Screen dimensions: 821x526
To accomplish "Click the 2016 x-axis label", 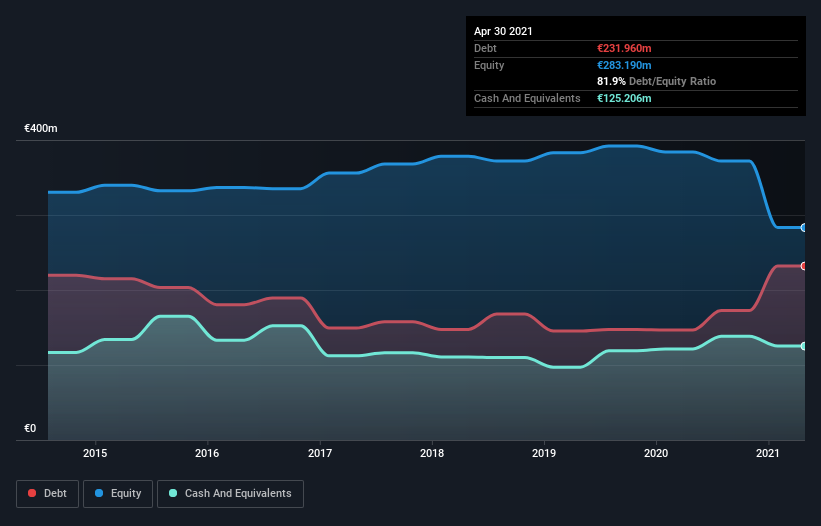I will coord(207,453).
